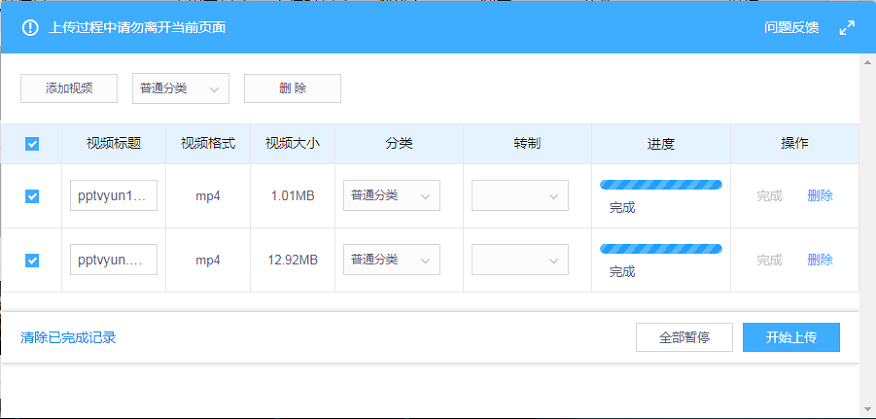Click mp4 format cell in 1.01MB row
The image size is (876, 419).
pyautogui.click(x=208, y=196)
